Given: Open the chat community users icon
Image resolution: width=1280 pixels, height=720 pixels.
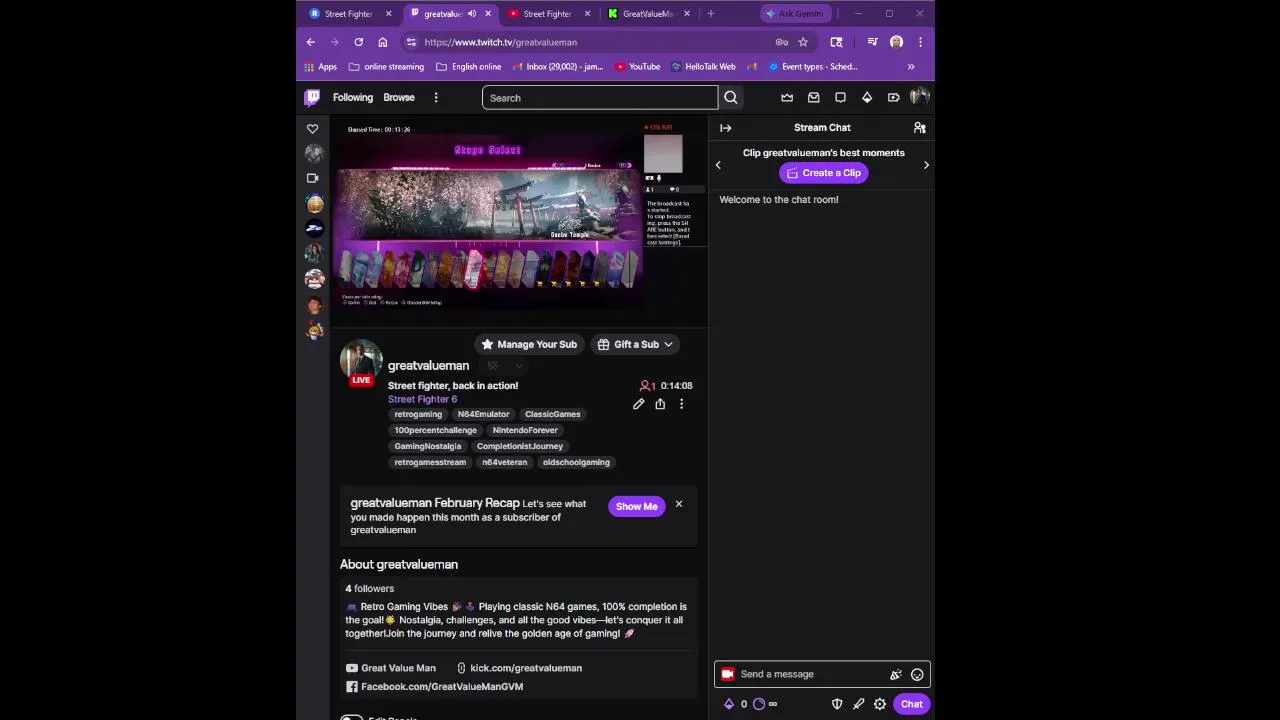Looking at the screenshot, I should coord(919,128).
